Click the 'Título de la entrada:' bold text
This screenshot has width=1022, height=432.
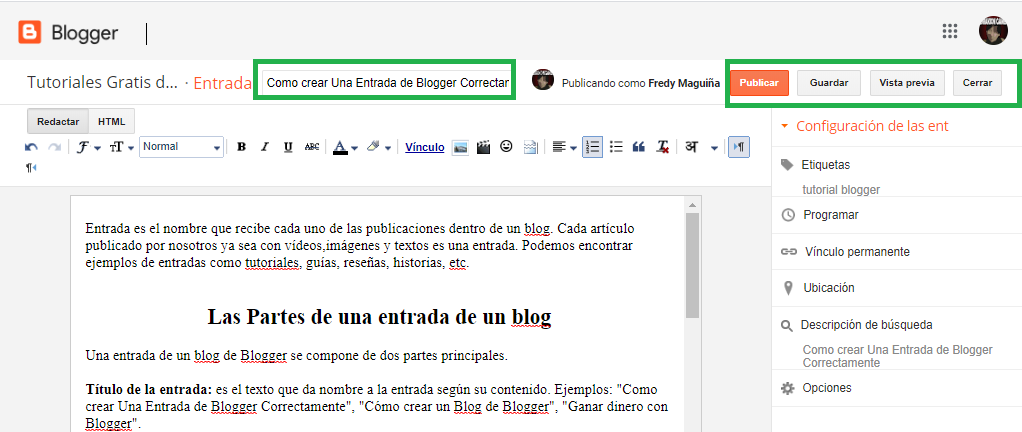pos(149,390)
